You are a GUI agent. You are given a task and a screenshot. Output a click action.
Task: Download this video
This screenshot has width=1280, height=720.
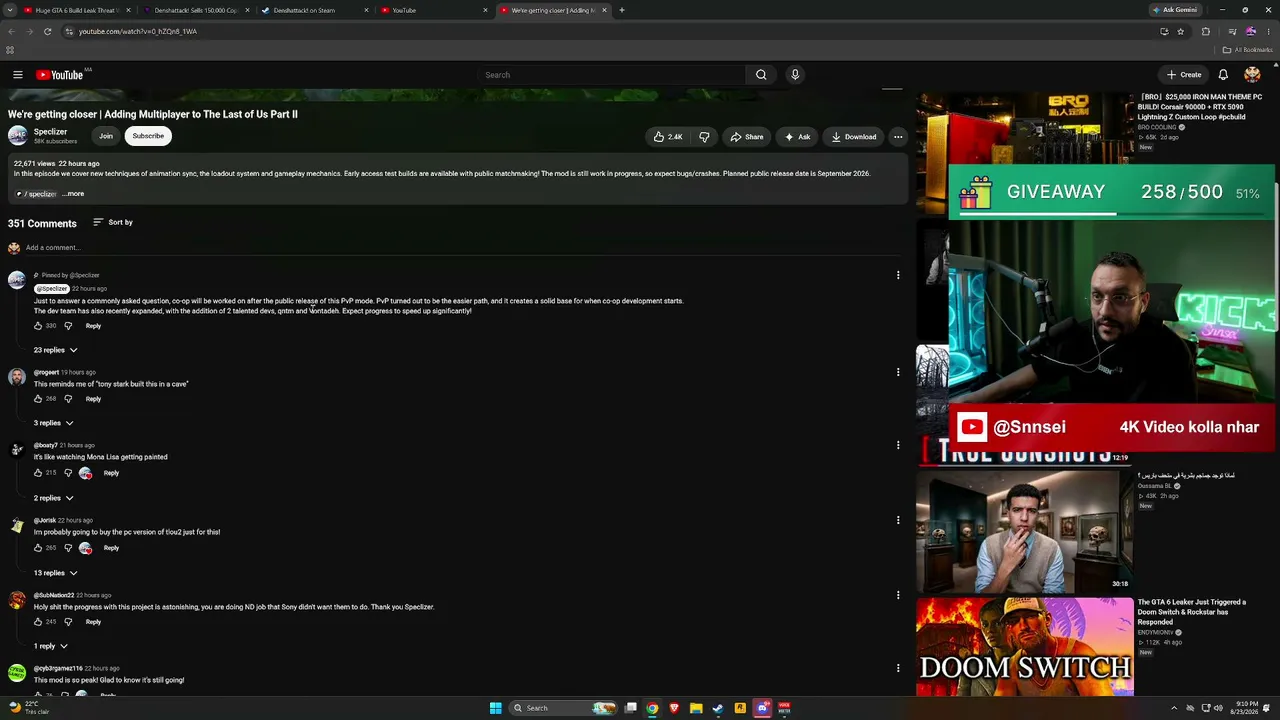pos(854,137)
